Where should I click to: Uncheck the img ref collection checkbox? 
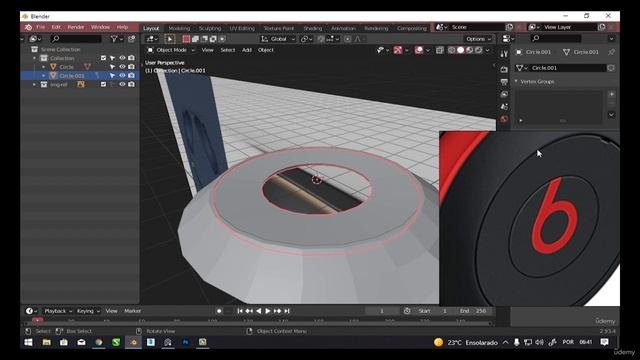[103, 84]
